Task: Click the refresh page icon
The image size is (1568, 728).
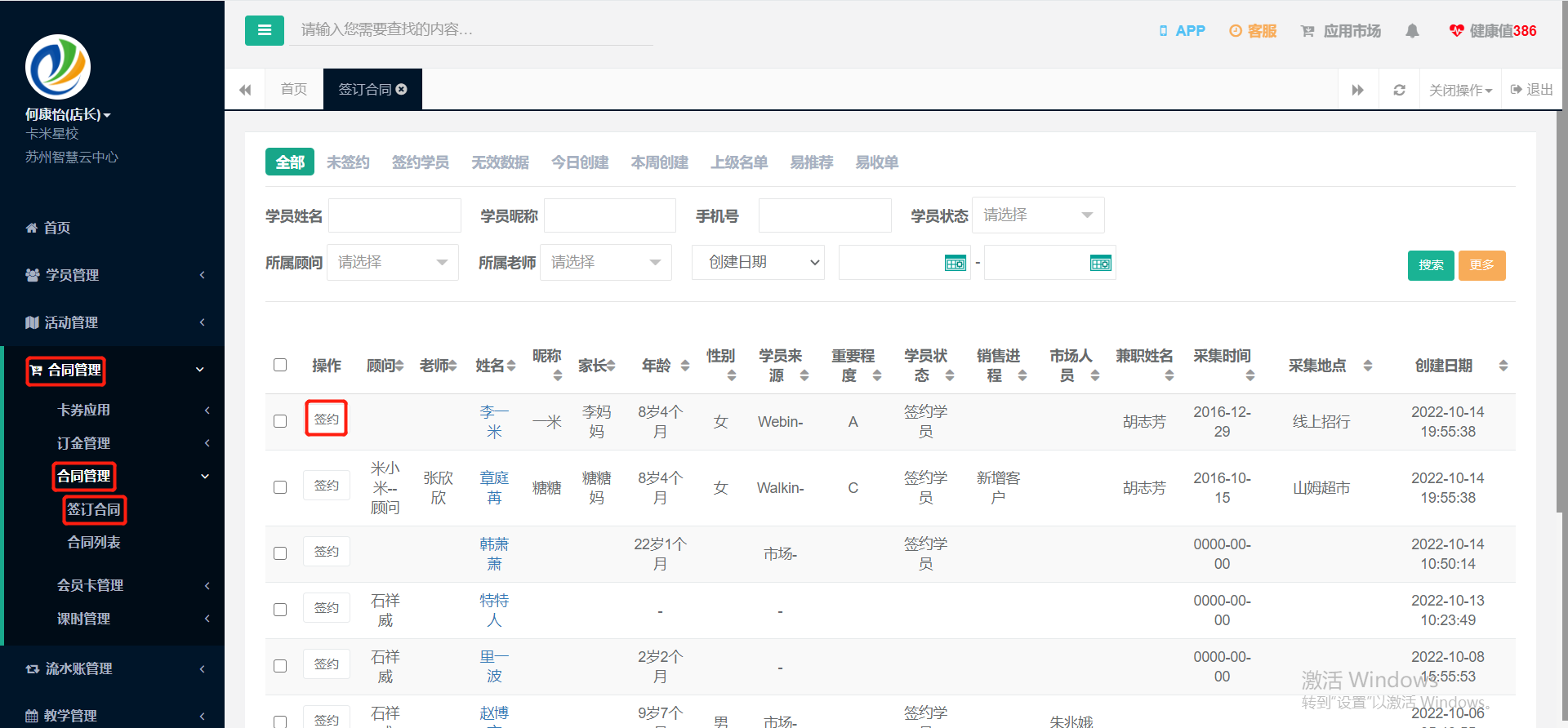Action: point(1399,90)
